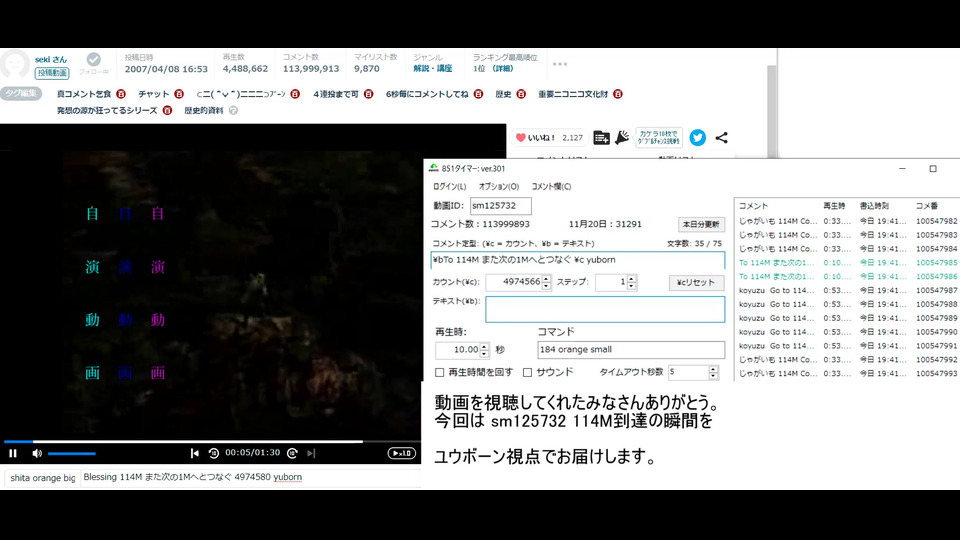Viewport: 960px width, 540px height.
Task: Click the follow checkmark icon next to seki
Action: click(94, 59)
